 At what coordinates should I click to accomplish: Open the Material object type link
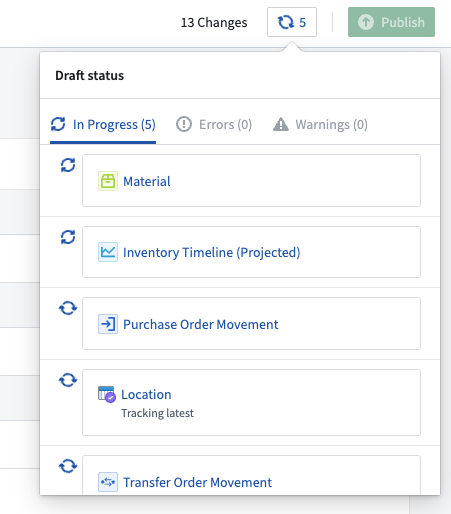tap(147, 181)
